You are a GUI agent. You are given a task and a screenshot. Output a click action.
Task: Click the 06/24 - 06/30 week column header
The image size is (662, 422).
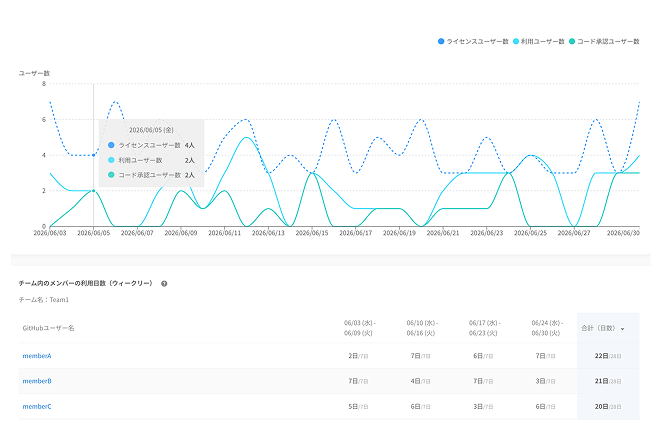pos(547,328)
